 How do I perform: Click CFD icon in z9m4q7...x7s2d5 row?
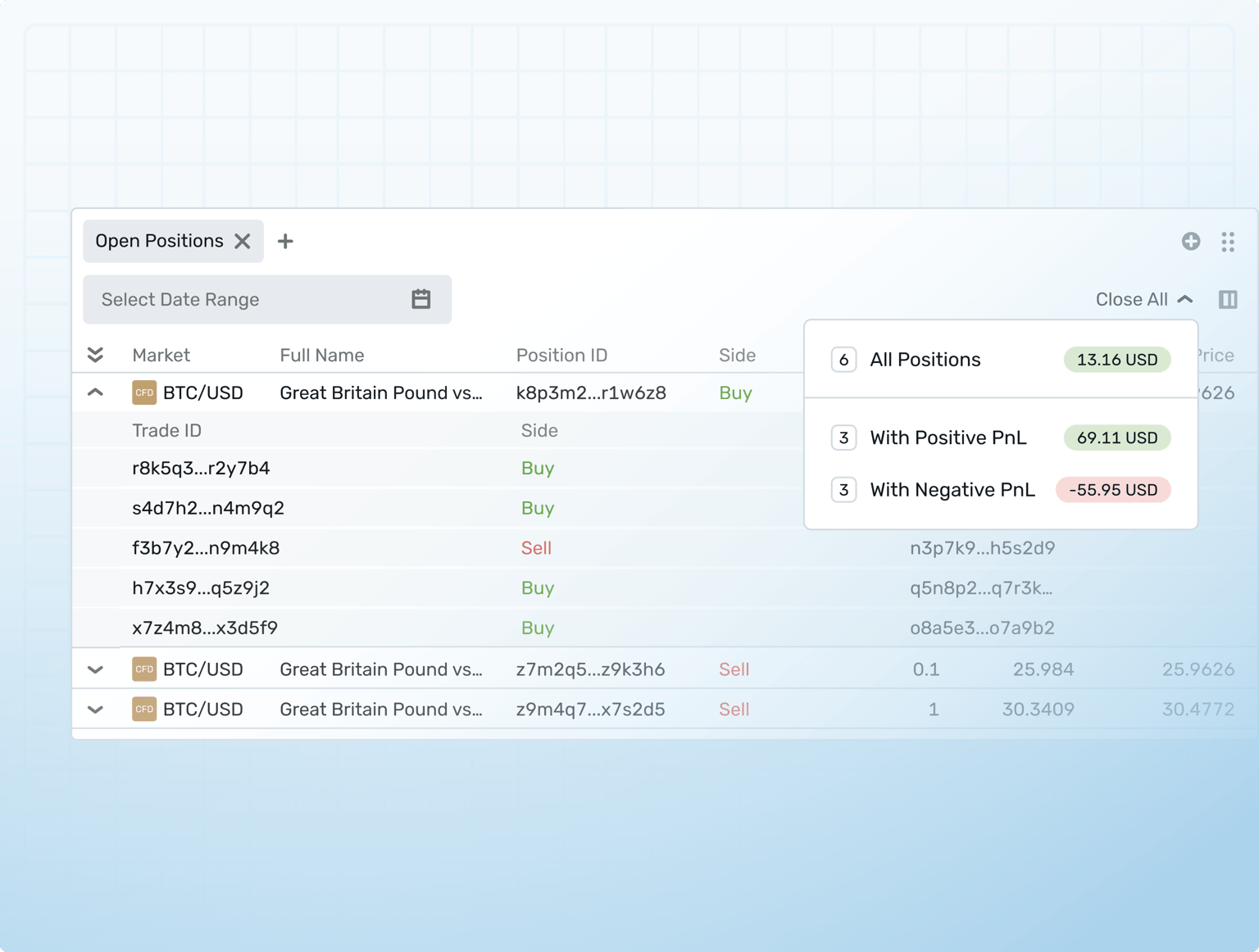click(x=144, y=709)
